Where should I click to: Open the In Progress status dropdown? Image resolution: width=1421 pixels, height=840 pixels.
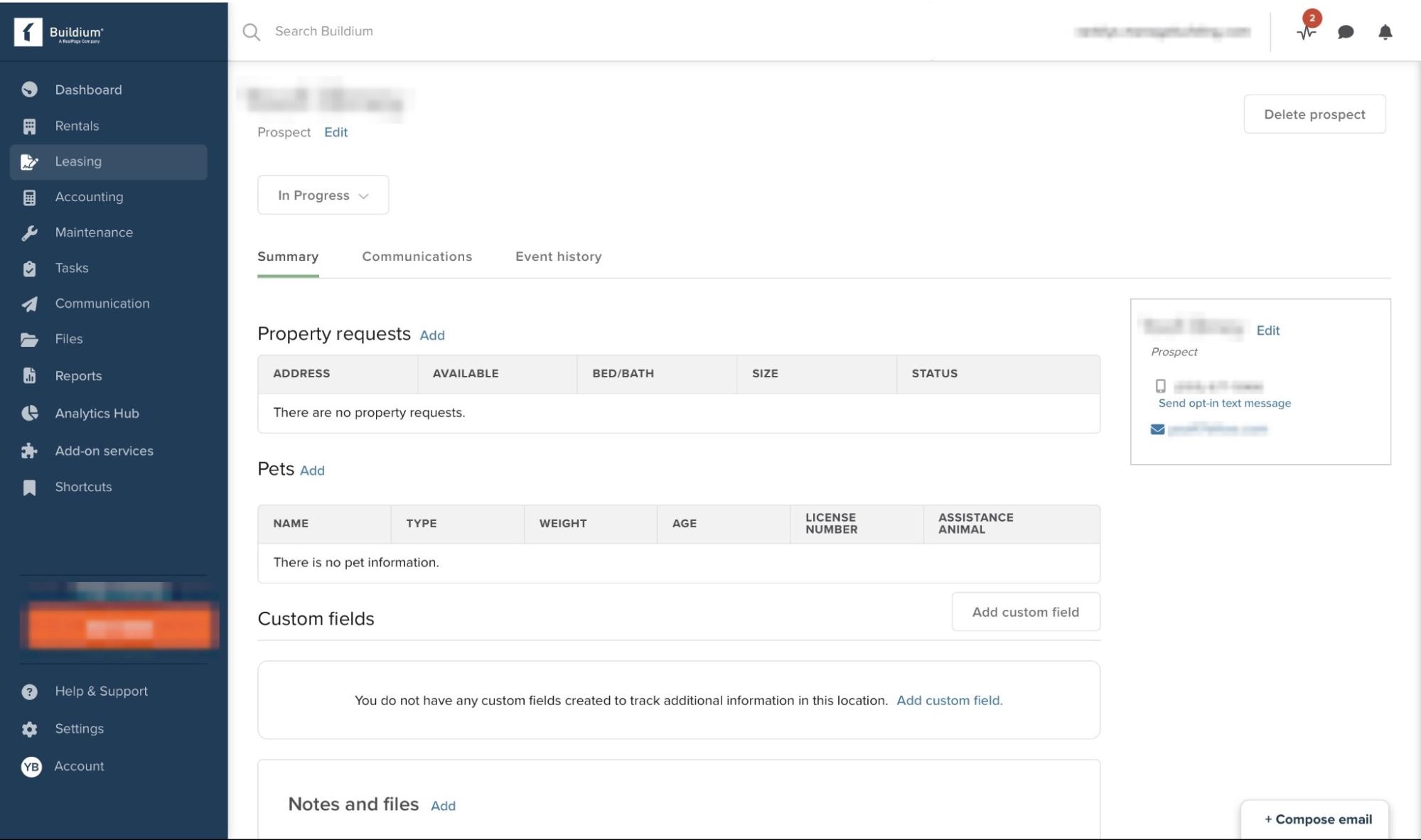click(x=323, y=195)
